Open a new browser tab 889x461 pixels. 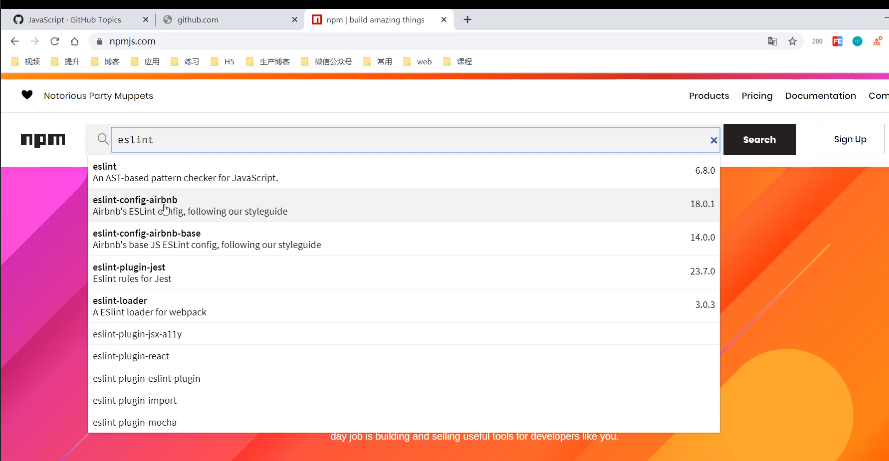(467, 19)
